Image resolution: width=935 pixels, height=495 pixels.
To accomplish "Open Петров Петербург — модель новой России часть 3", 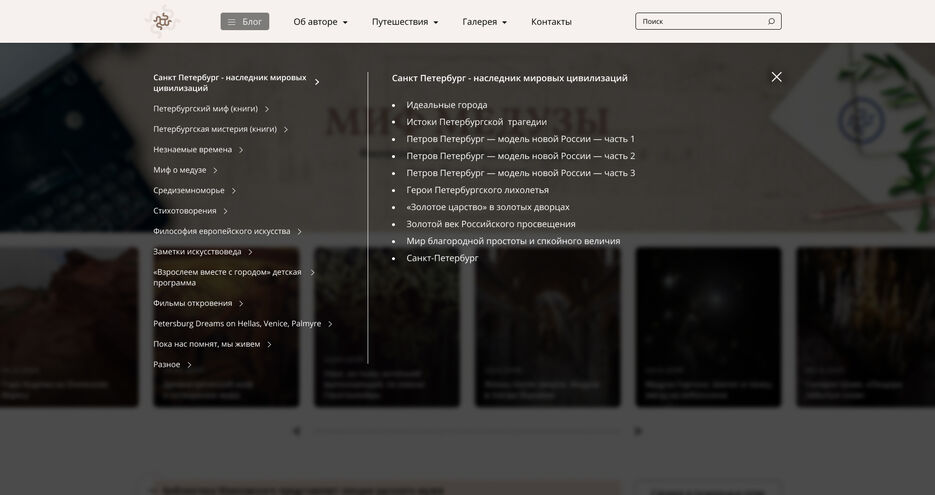I will click(521, 173).
